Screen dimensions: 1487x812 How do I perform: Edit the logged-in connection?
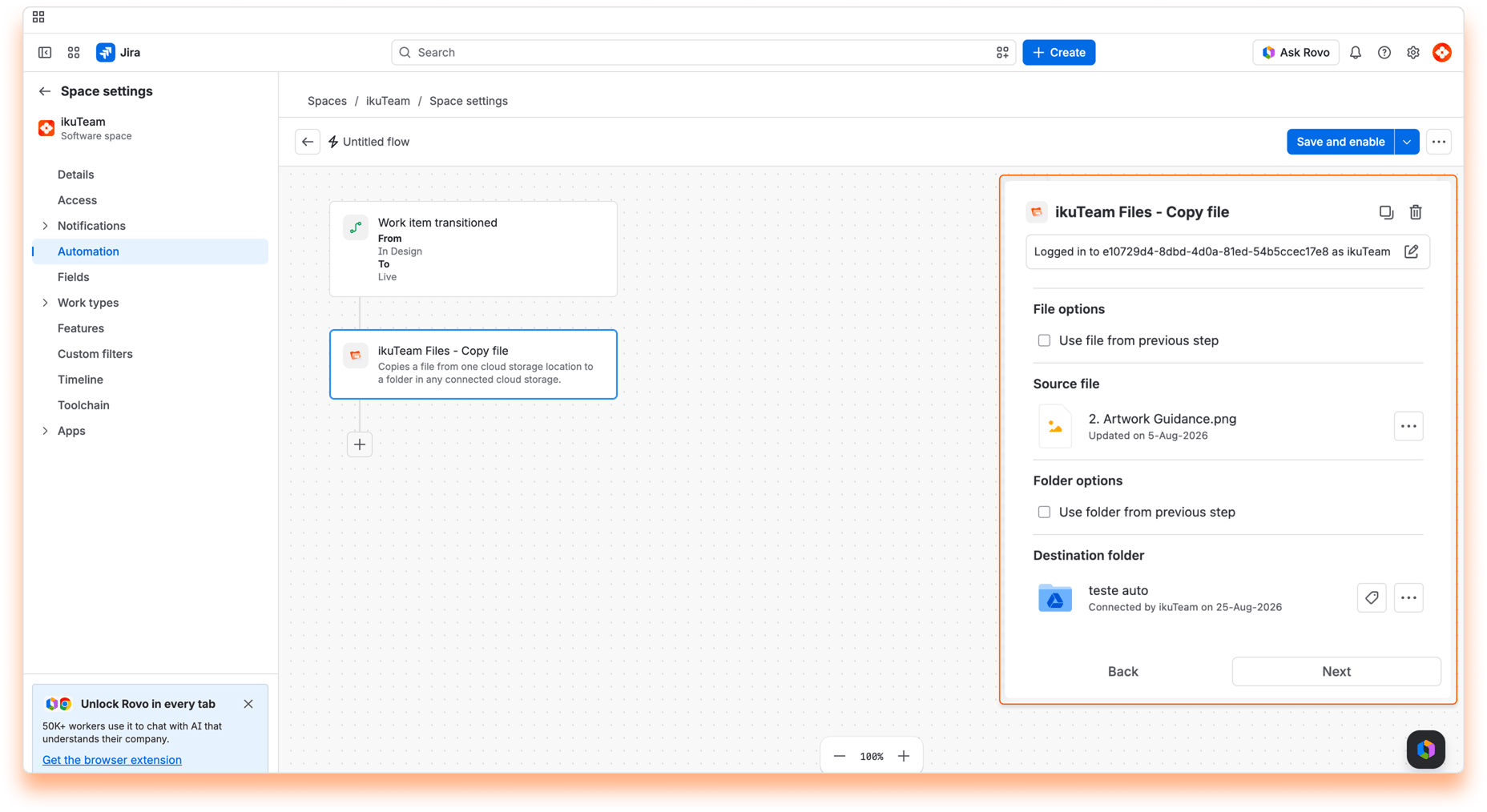tap(1412, 251)
